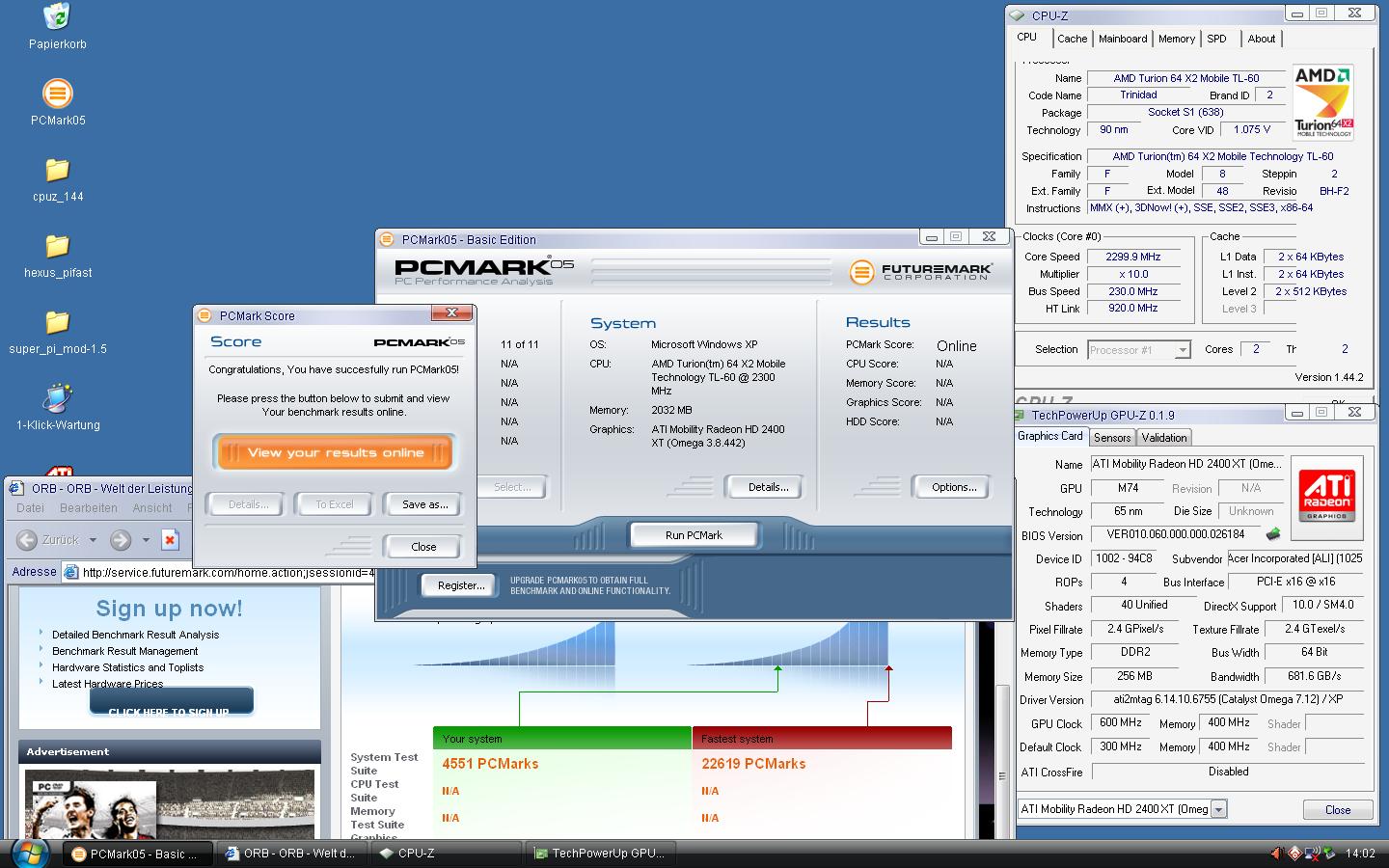
Task: Switch to the SPD tab in CPU-Z
Action: pyautogui.click(x=1217, y=39)
